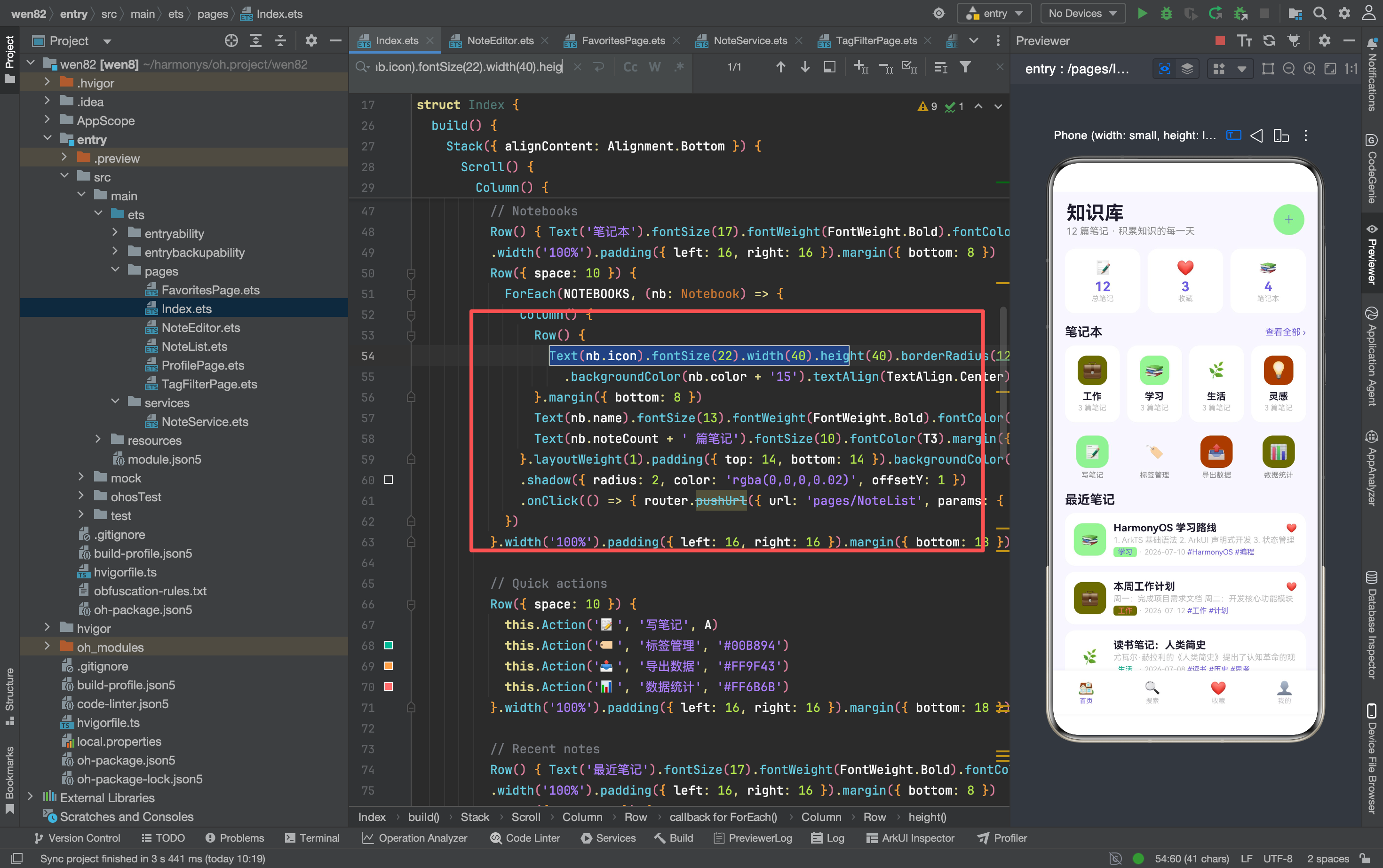Viewport: 1383px width, 868px height.
Task: Open the Inspector toggle in Previewer toolbar
Action: pyautogui.click(x=1164, y=69)
